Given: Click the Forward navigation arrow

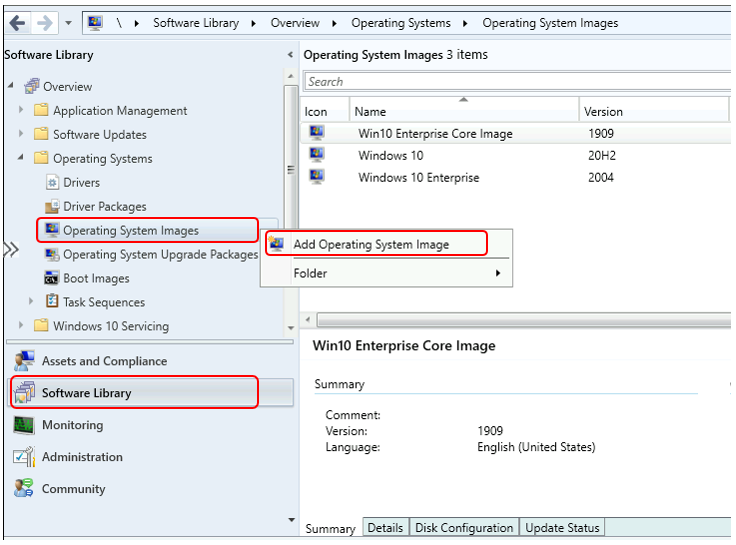Looking at the screenshot, I should tap(45, 23).
